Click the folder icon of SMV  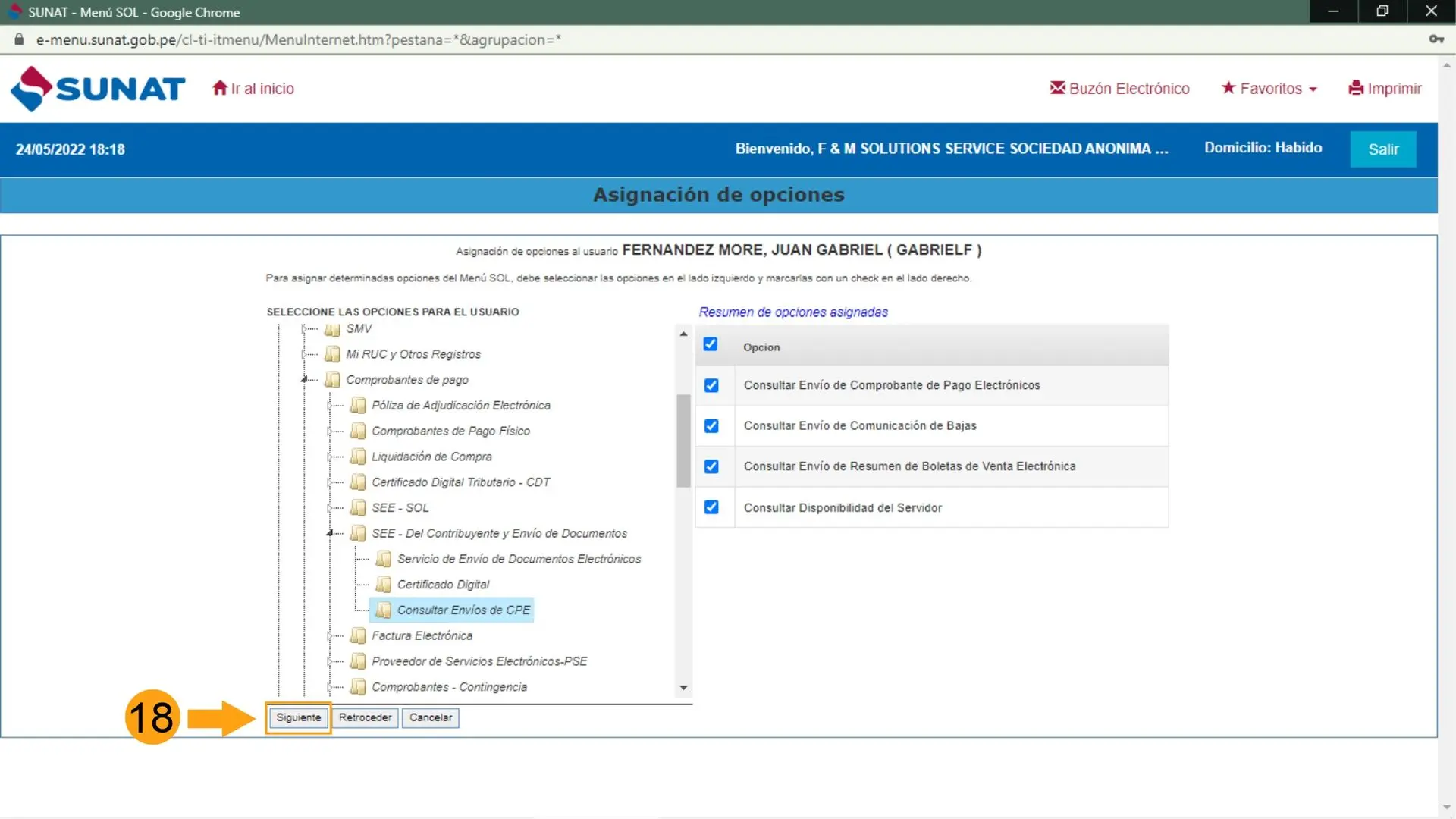tap(332, 329)
